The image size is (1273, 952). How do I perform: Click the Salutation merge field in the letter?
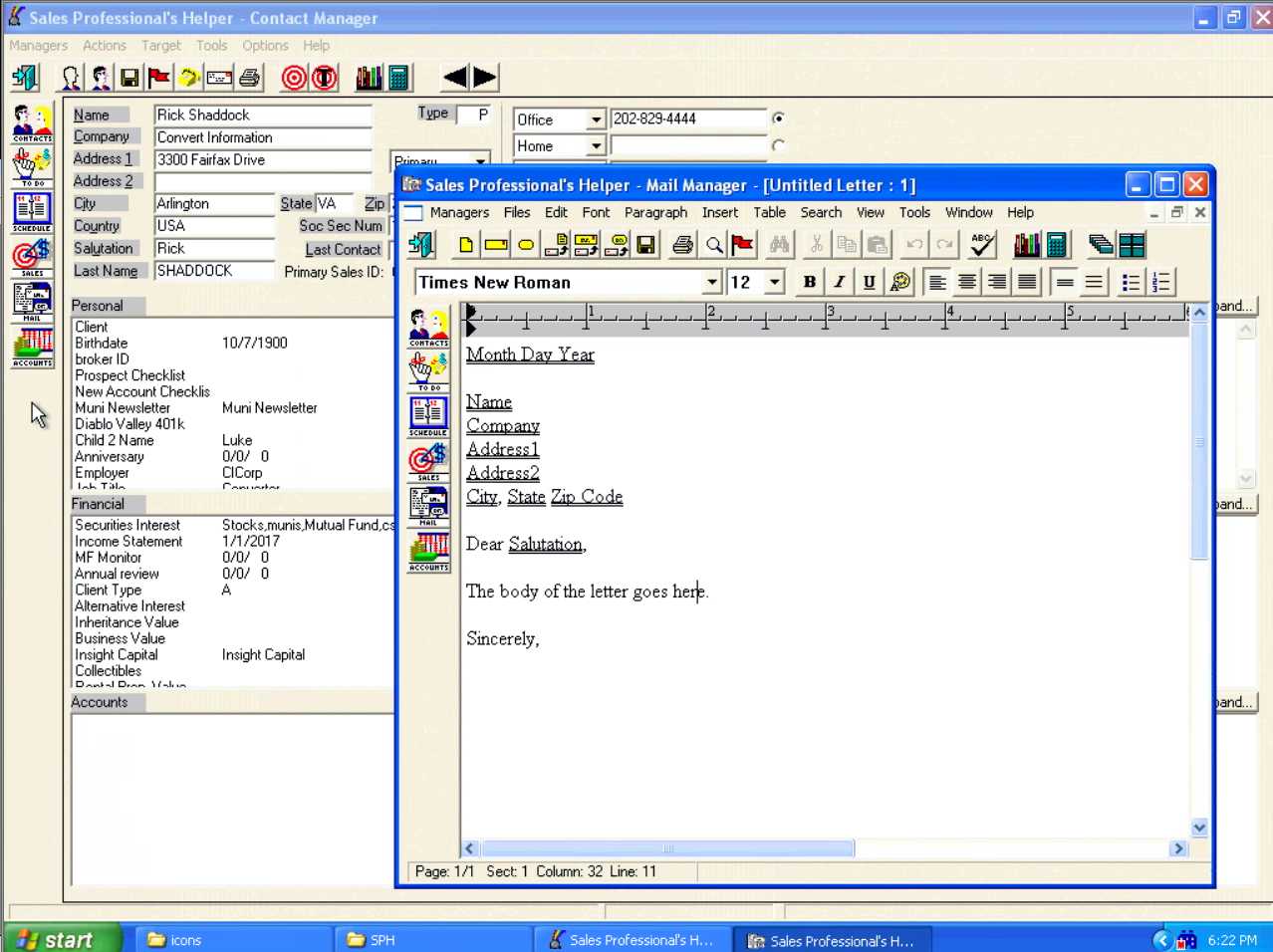pyautogui.click(x=545, y=544)
